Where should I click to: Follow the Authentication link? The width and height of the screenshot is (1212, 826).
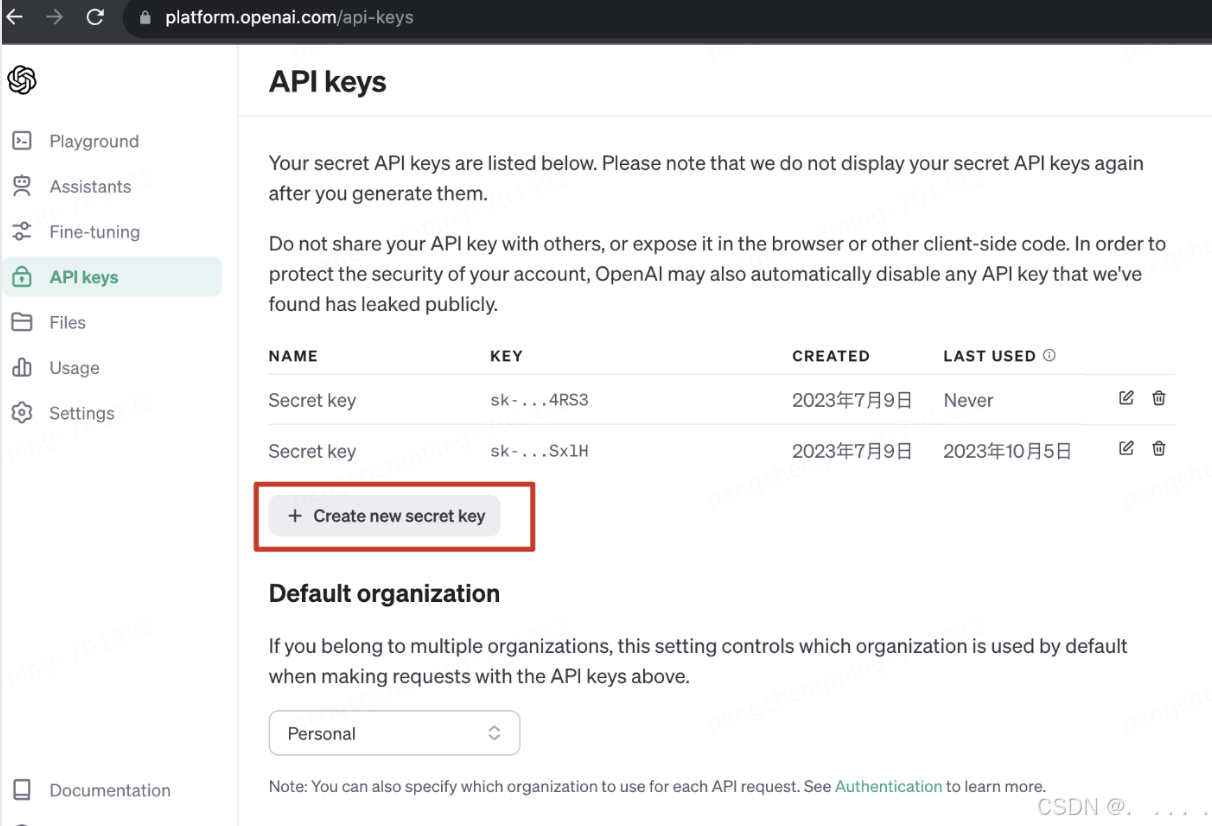click(888, 786)
